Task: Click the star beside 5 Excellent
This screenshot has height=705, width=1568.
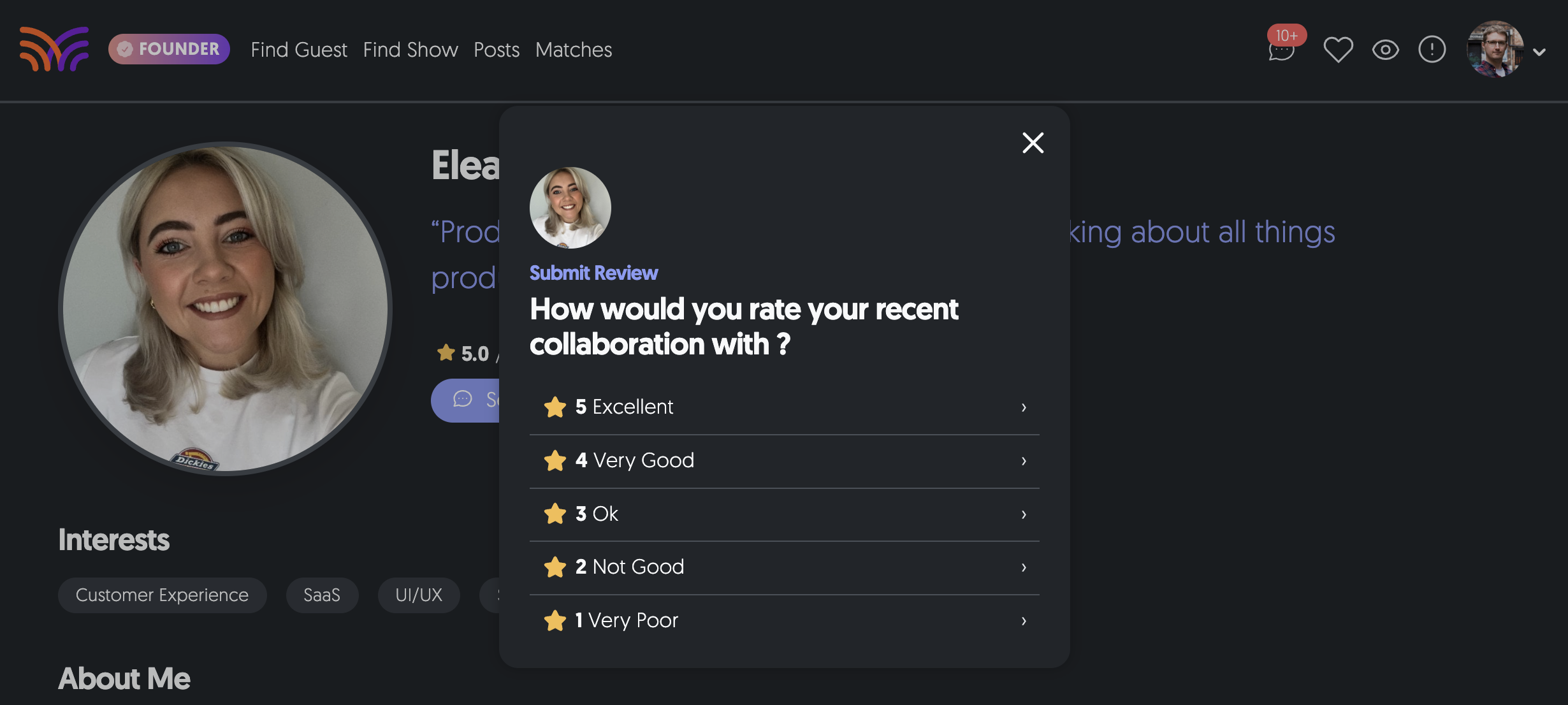Action: tap(555, 407)
